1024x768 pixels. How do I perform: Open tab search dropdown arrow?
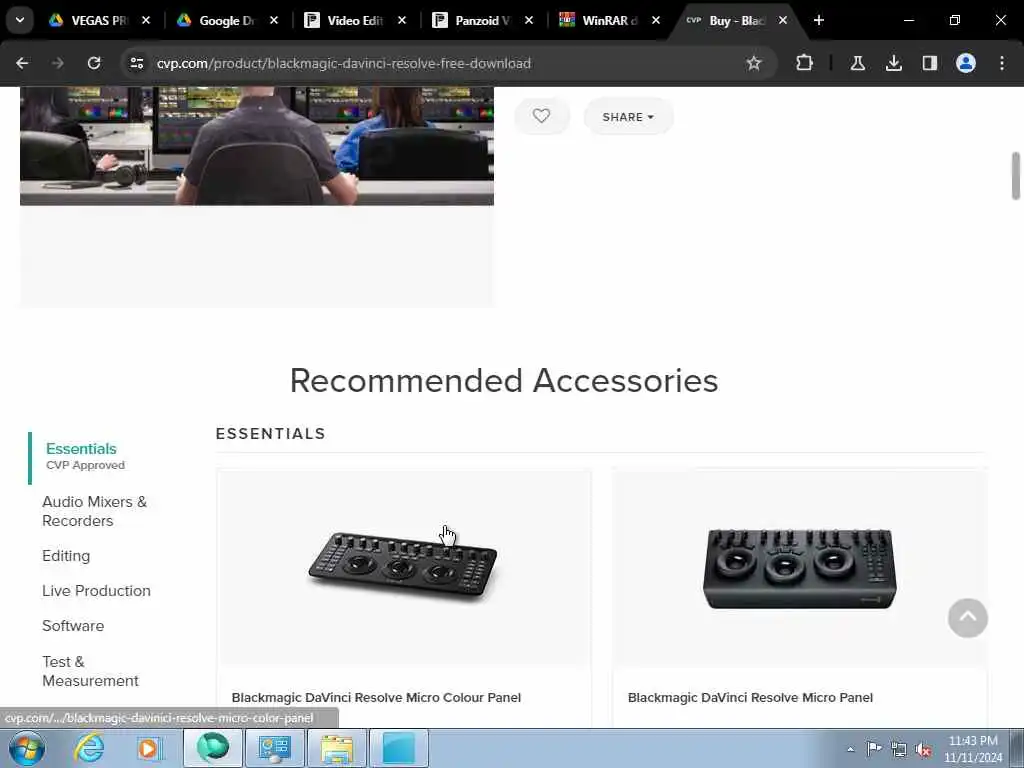point(20,20)
